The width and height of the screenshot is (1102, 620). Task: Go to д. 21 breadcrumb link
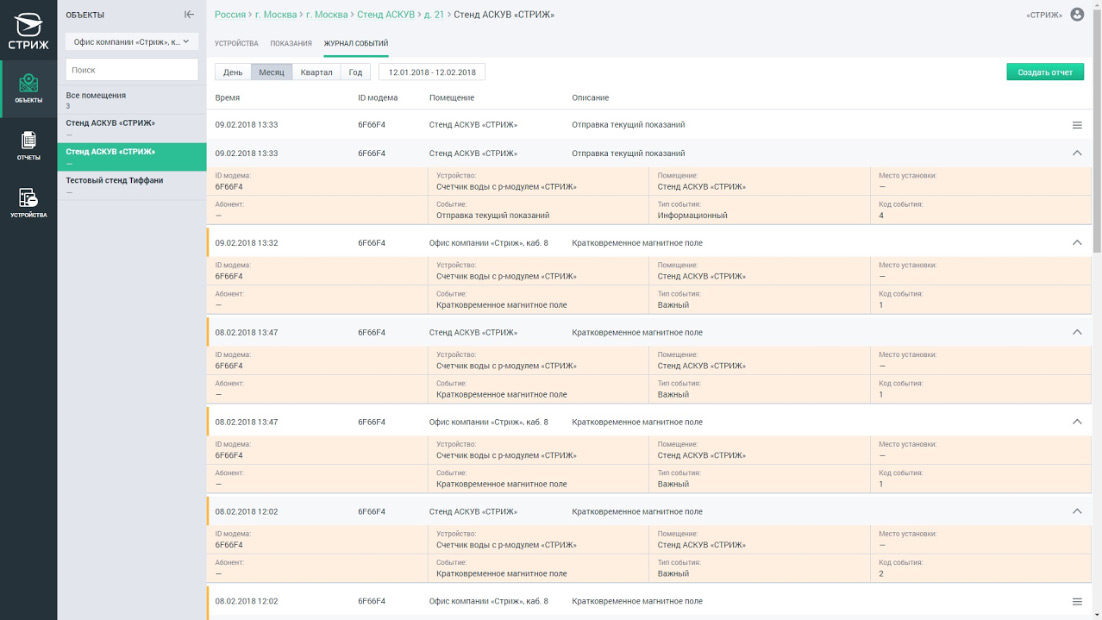[434, 14]
